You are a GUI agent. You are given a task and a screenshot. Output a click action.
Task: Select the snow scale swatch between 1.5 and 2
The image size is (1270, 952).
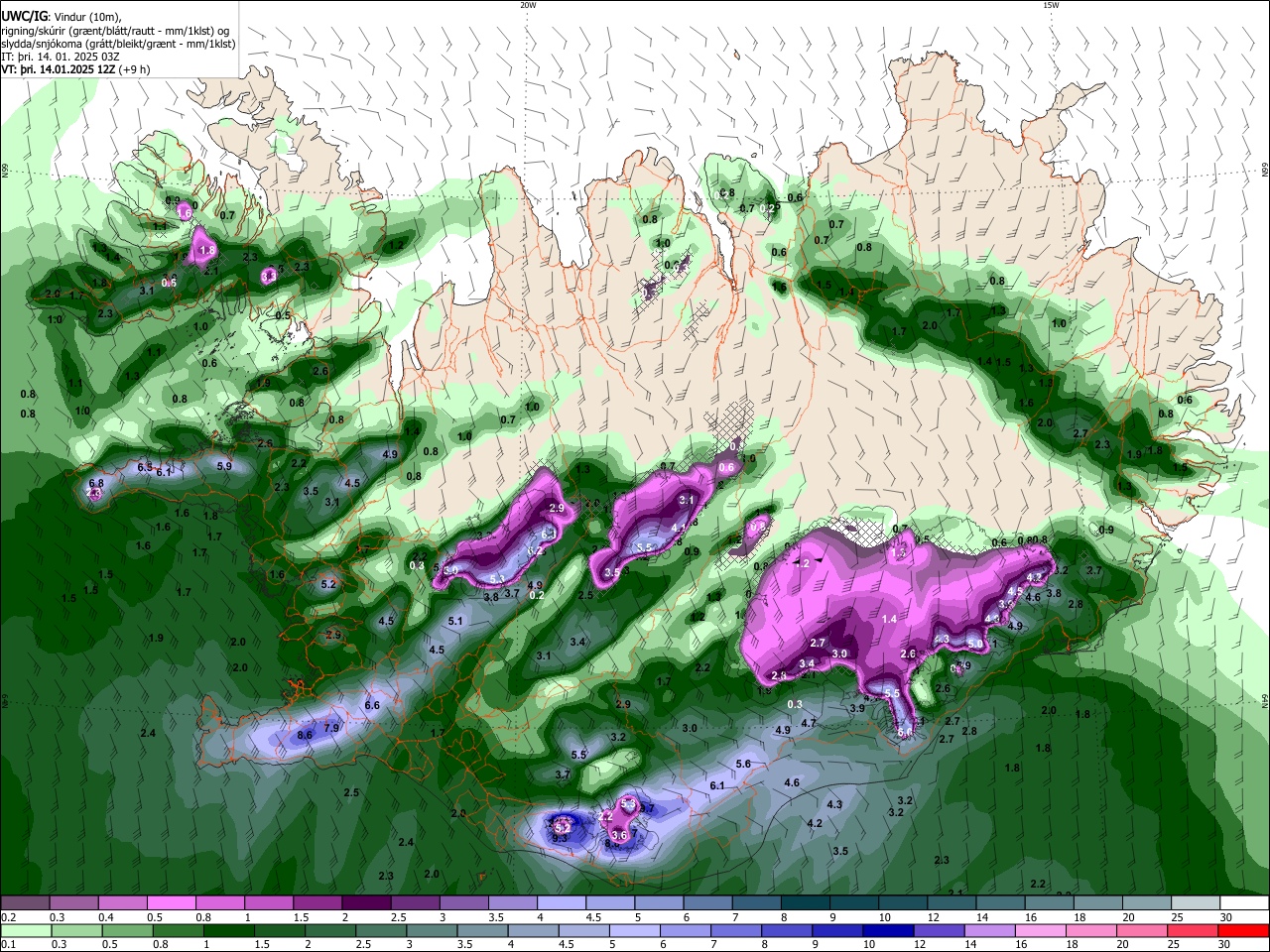coord(317,902)
